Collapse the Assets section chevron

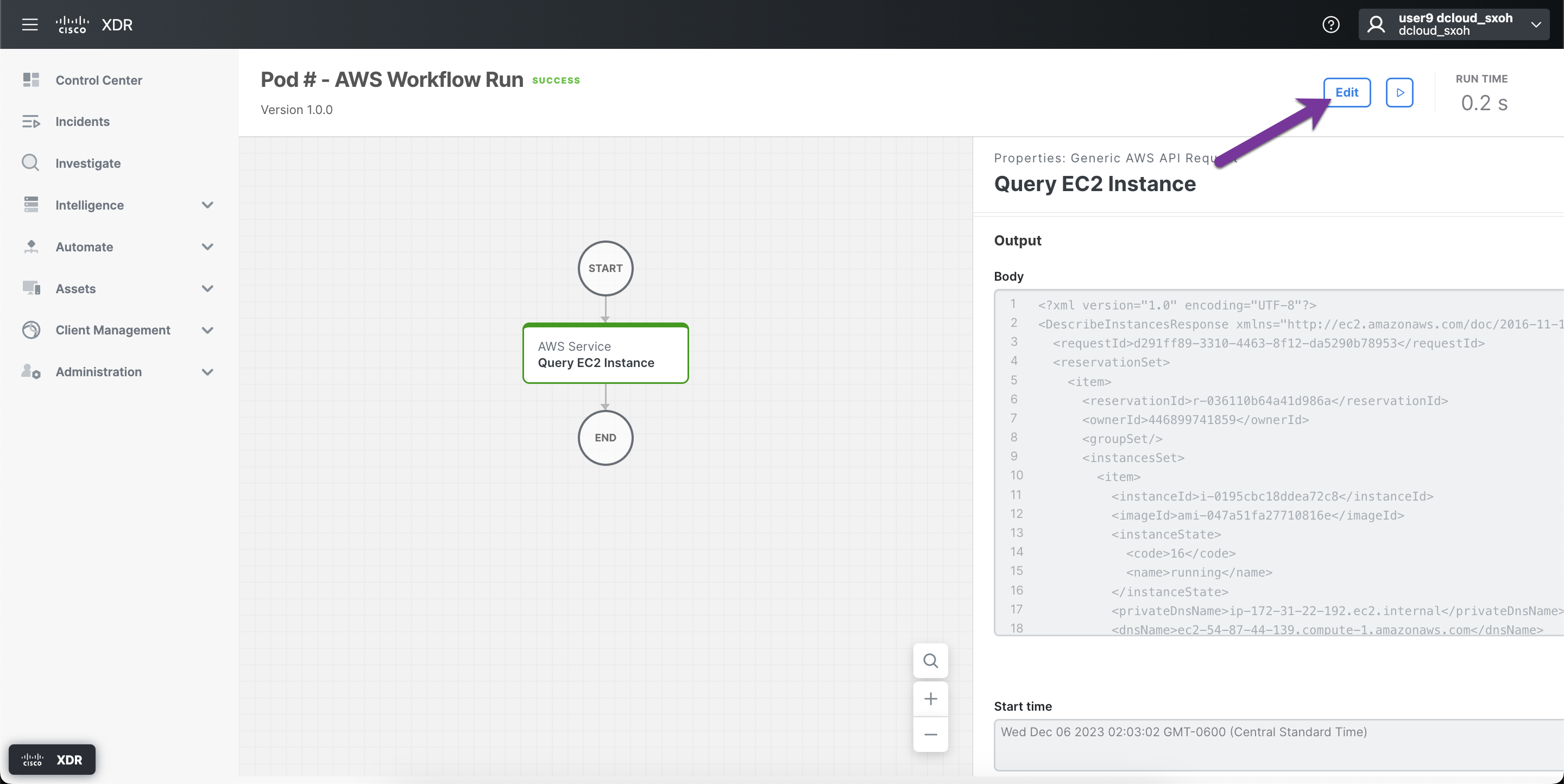tap(207, 288)
